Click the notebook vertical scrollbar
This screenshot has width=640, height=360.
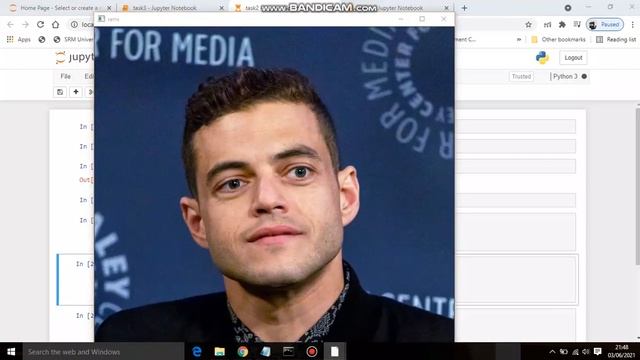(x=637, y=186)
